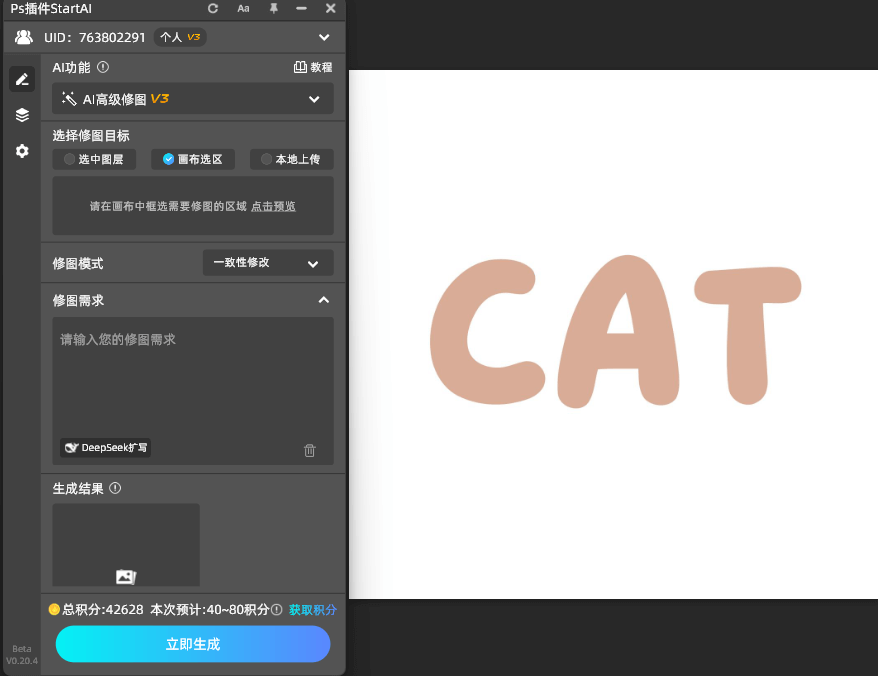Expand the UID account dropdown
Screen dimensions: 878x676
click(x=323, y=37)
